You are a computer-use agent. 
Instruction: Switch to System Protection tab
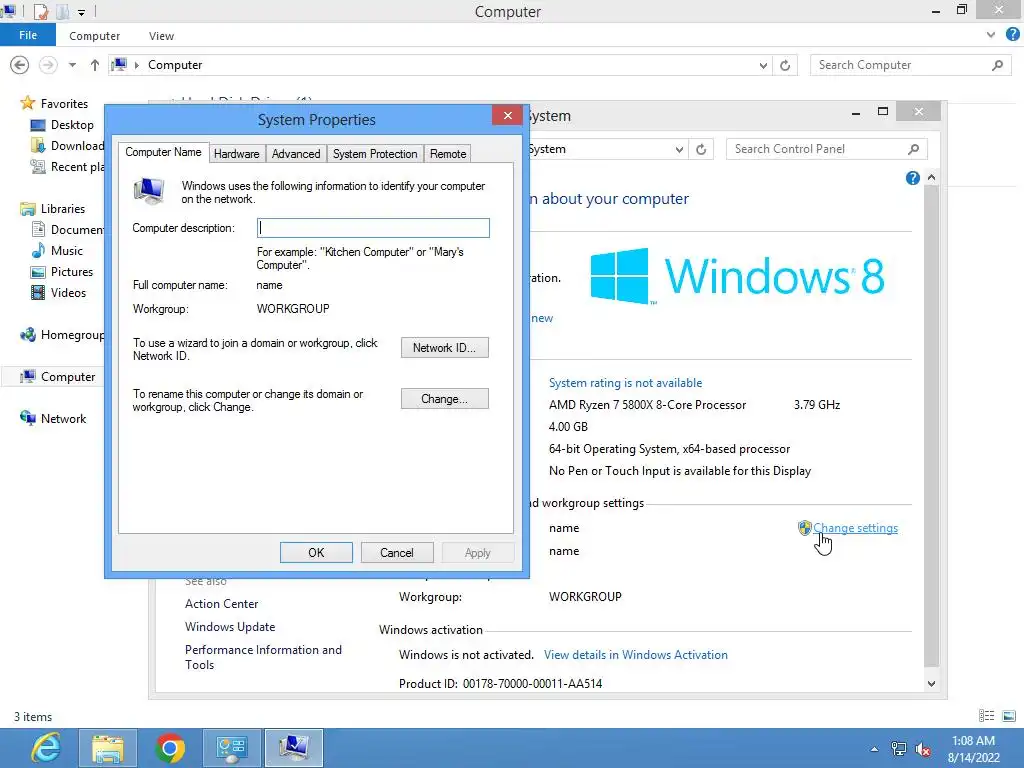pyautogui.click(x=375, y=153)
